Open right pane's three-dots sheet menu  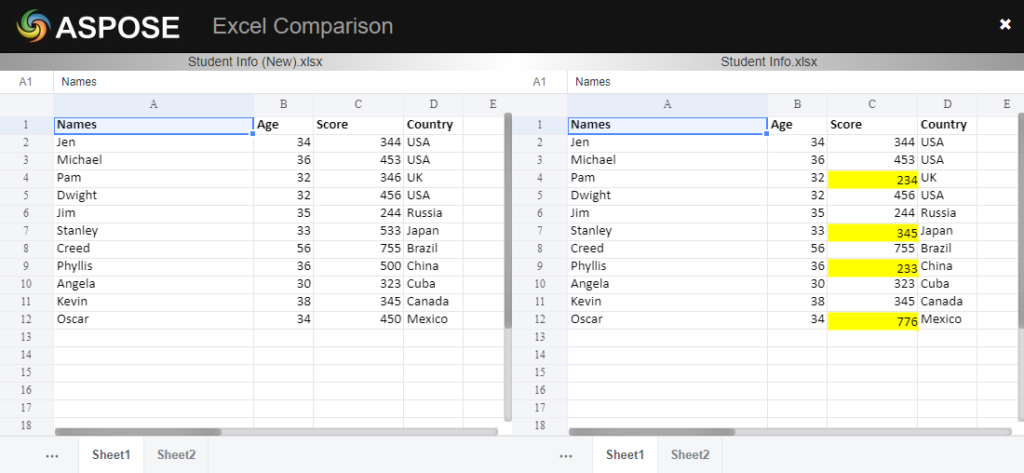(x=567, y=455)
